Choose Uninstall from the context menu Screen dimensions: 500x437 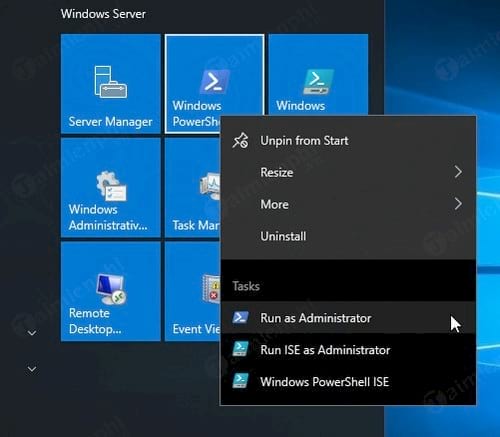click(348, 236)
